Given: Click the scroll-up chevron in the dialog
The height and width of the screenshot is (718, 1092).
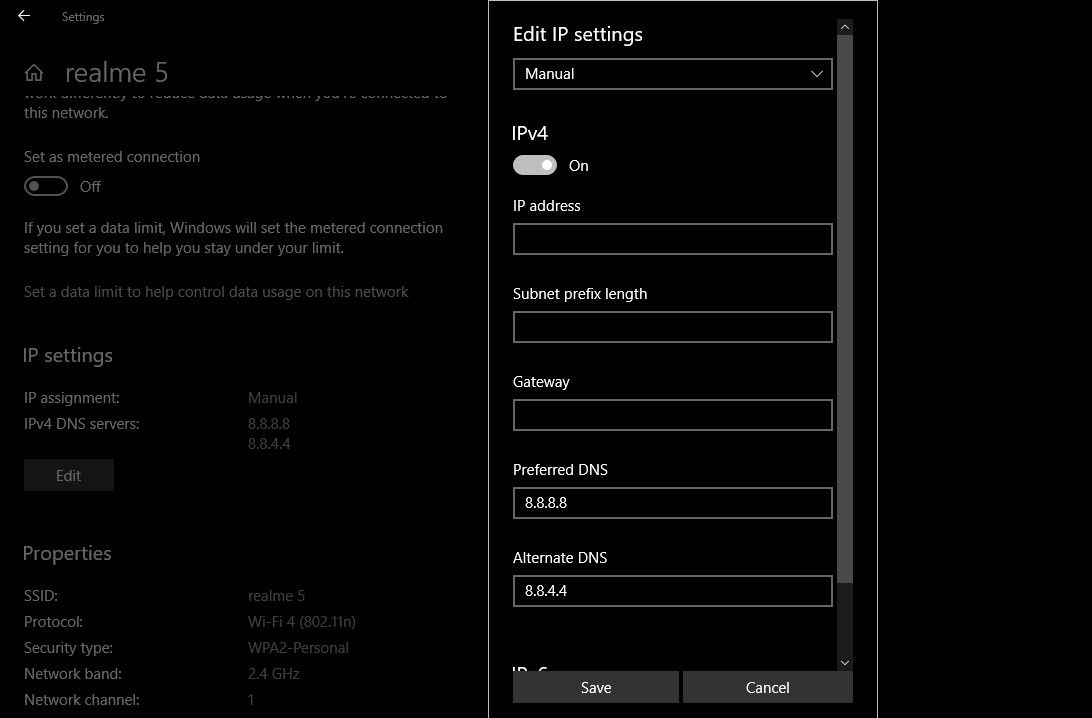Looking at the screenshot, I should coord(844,25).
